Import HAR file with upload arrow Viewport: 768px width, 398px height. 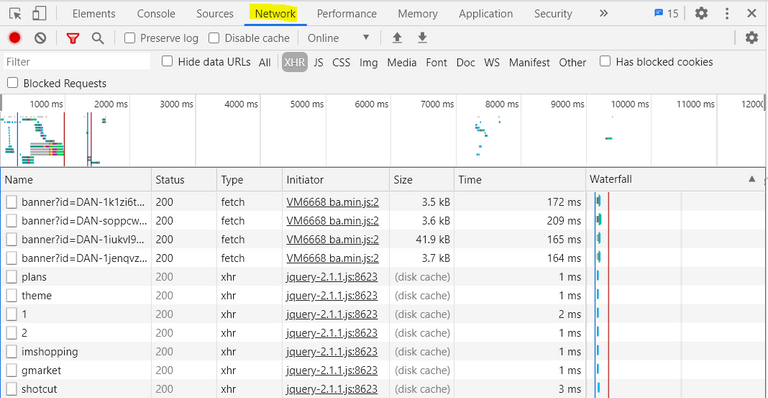[397, 38]
